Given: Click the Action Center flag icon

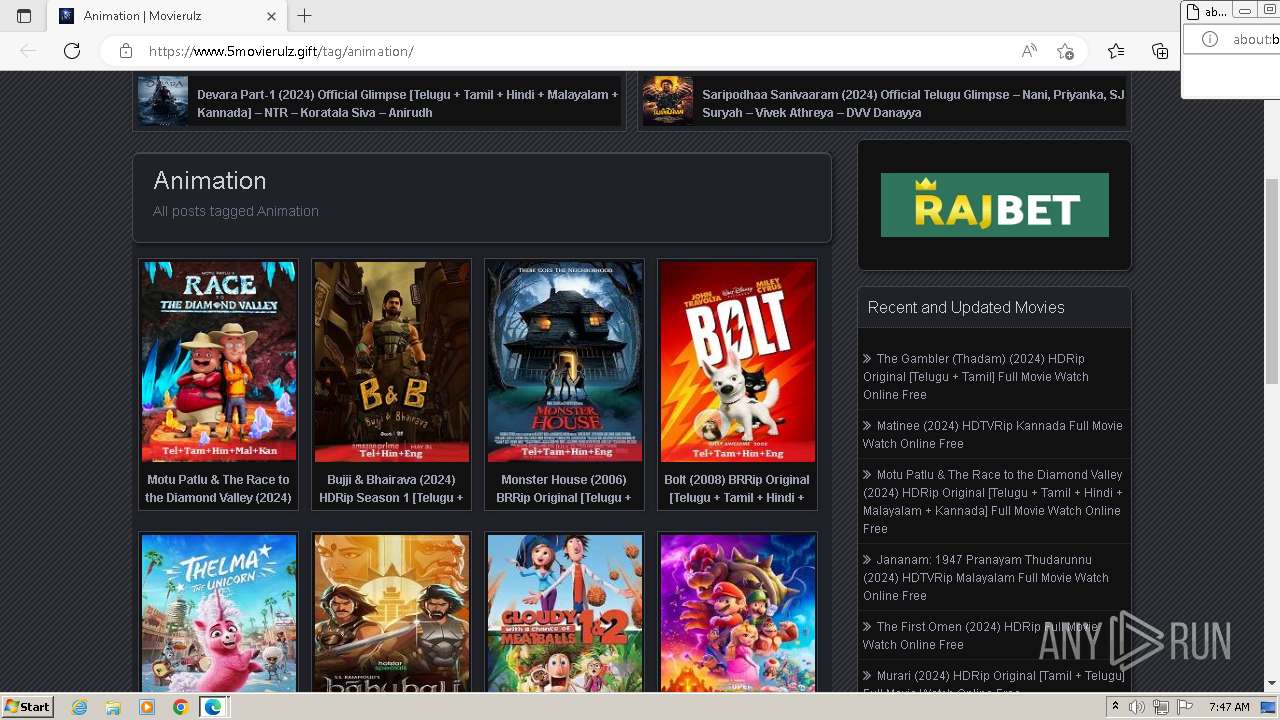Looking at the screenshot, I should tap(1185, 707).
